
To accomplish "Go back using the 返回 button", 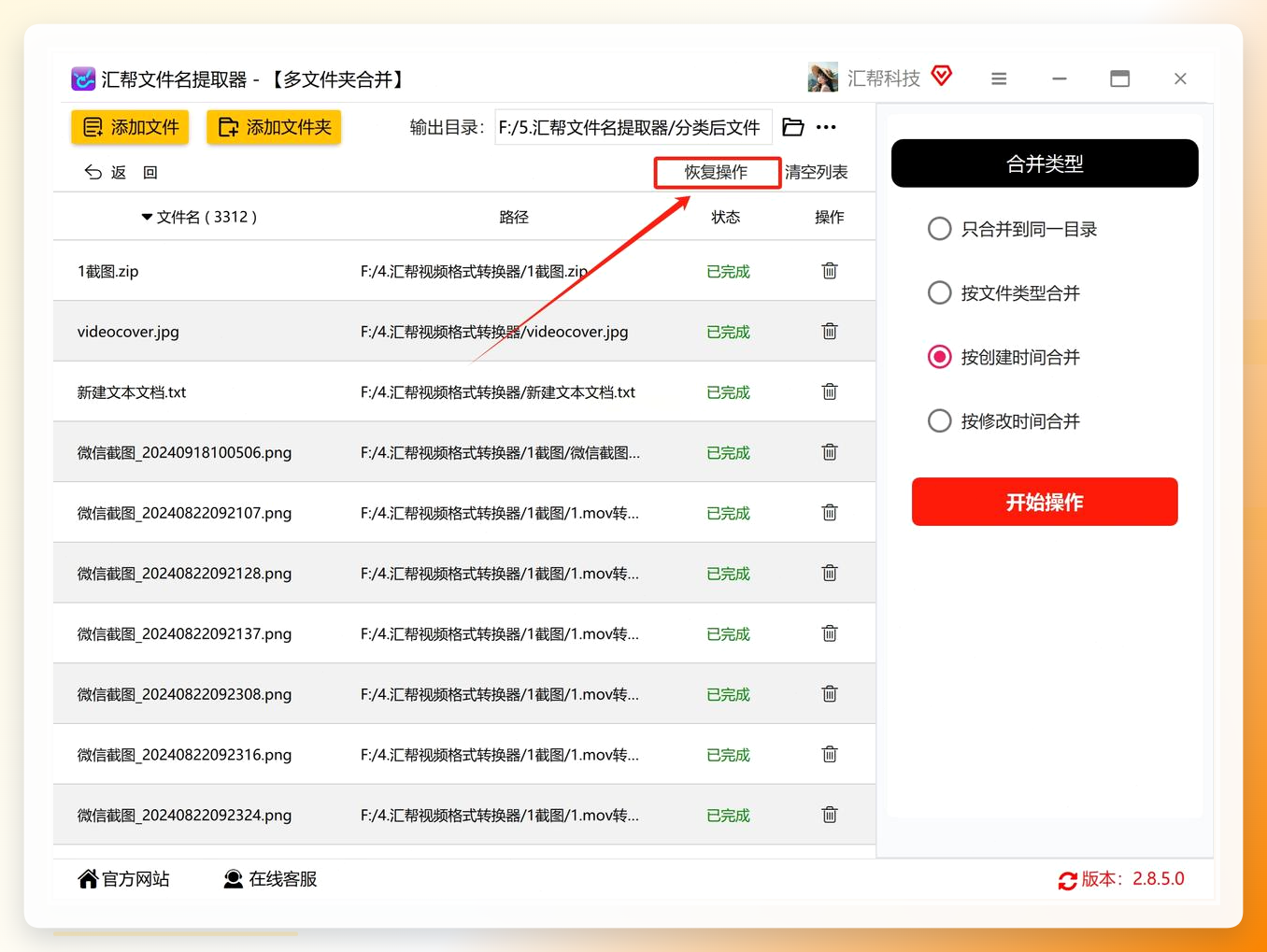I will pos(121,172).
